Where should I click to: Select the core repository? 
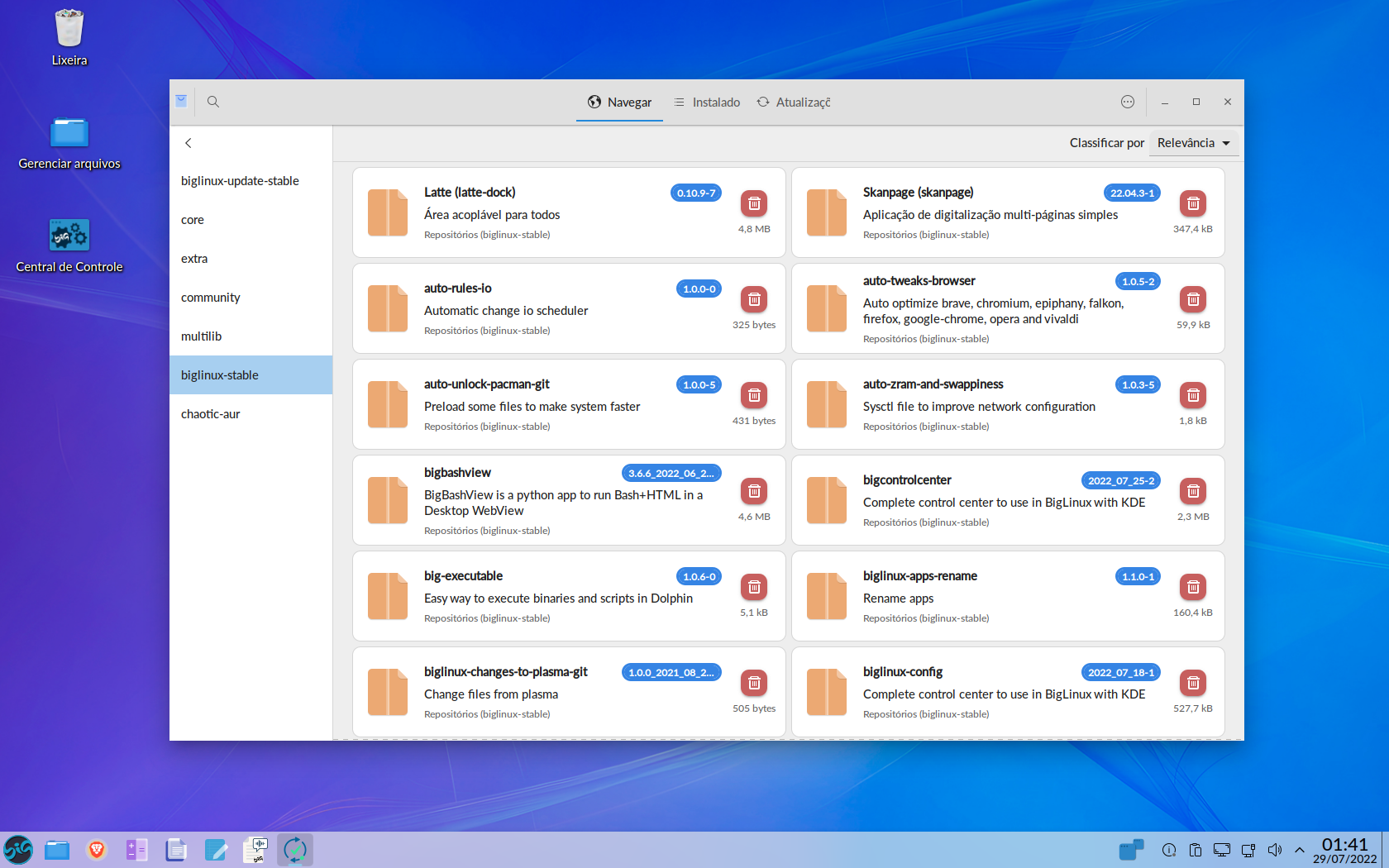click(x=251, y=220)
